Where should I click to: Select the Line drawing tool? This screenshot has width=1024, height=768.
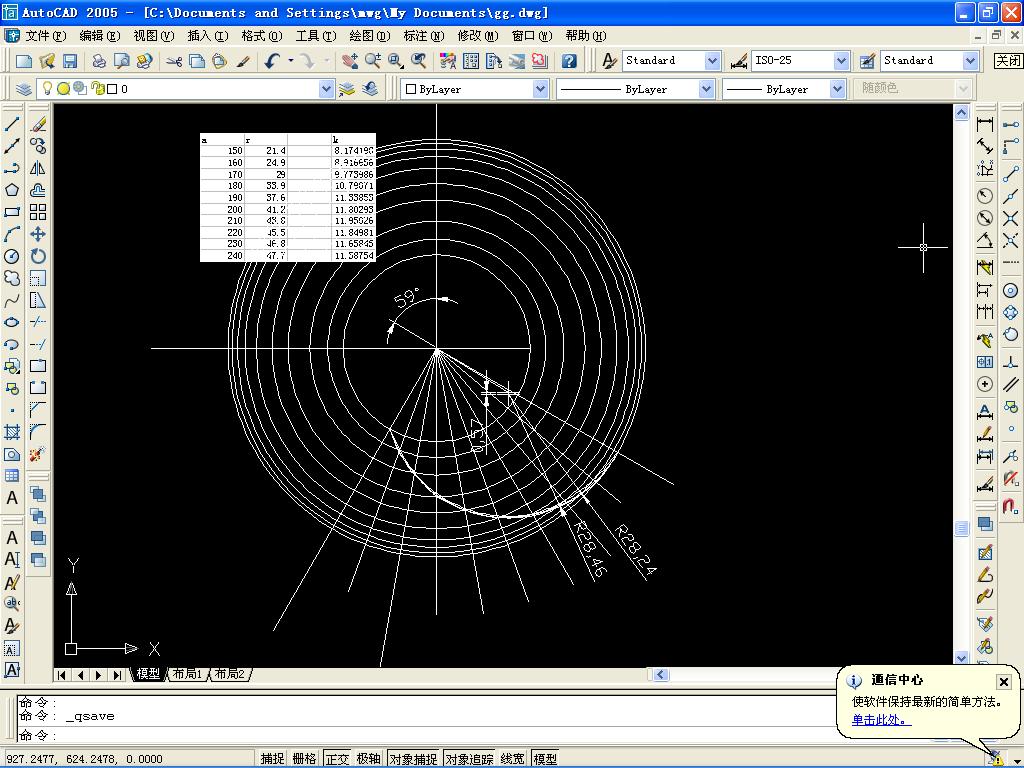pos(12,125)
